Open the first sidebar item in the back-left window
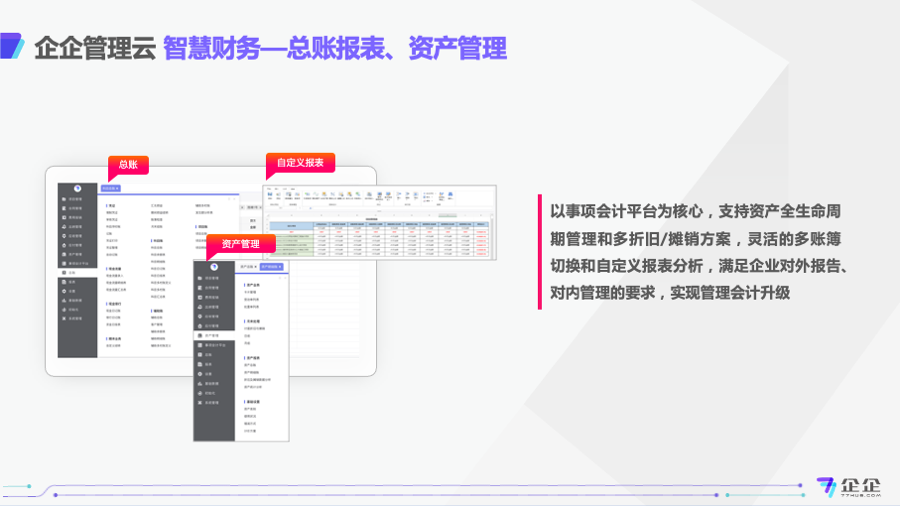The image size is (900, 506). (x=72, y=199)
